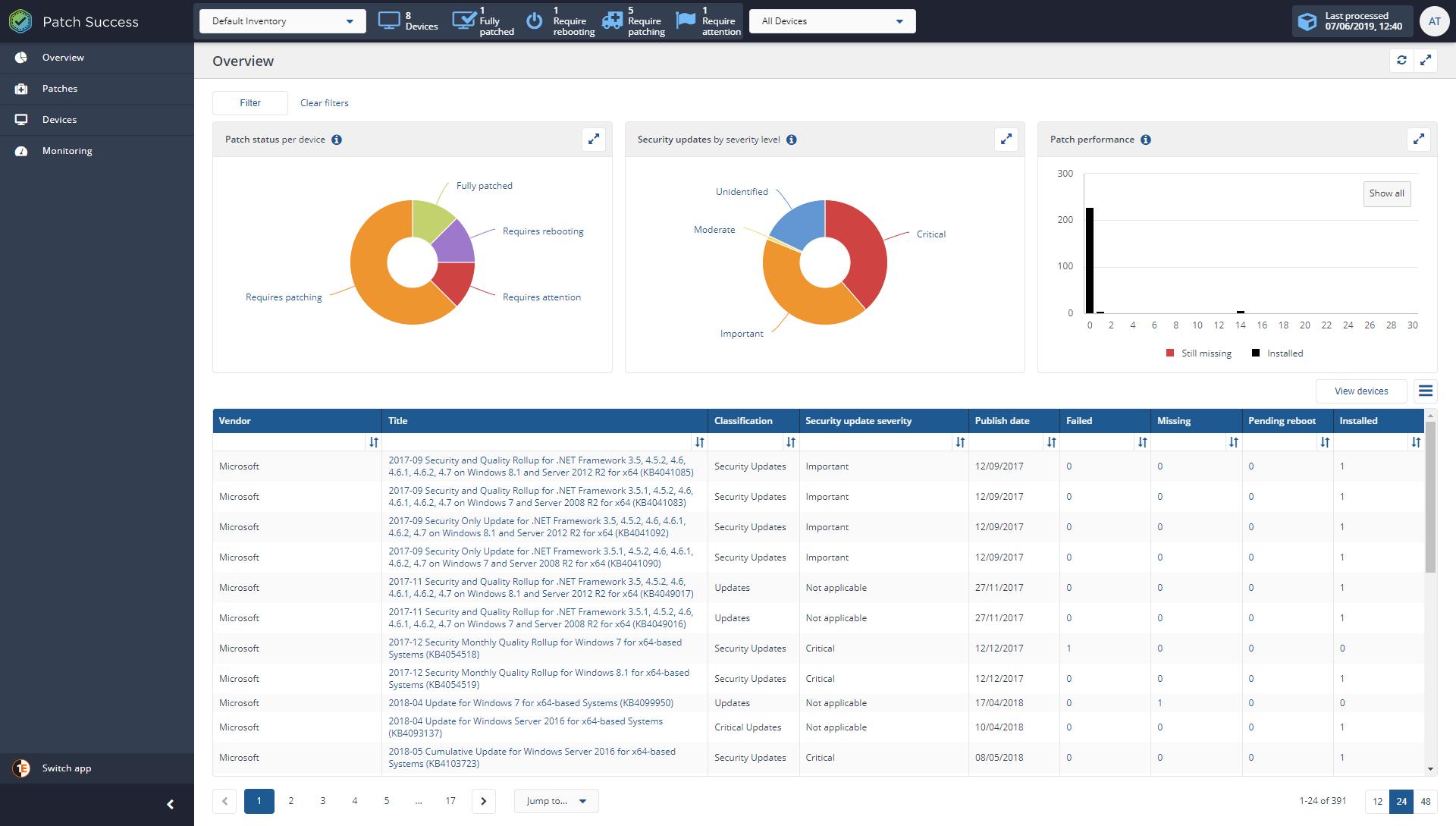Click the table vertical scrollbar
This screenshot has height=826, width=1456.
click(1430, 497)
